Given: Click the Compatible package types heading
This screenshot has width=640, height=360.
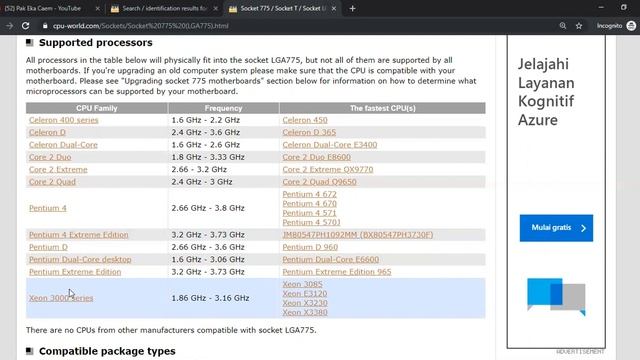Looking at the screenshot, I should [x=107, y=351].
